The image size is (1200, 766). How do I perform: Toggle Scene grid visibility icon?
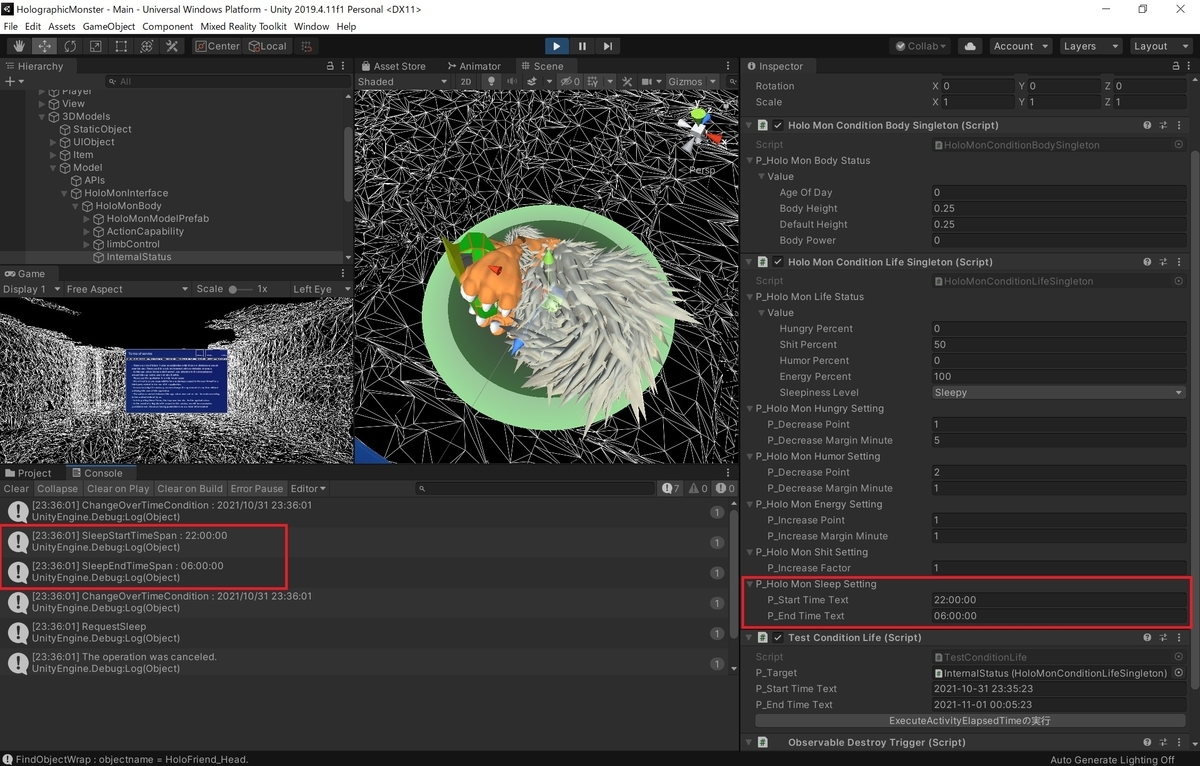pyautogui.click(x=594, y=81)
